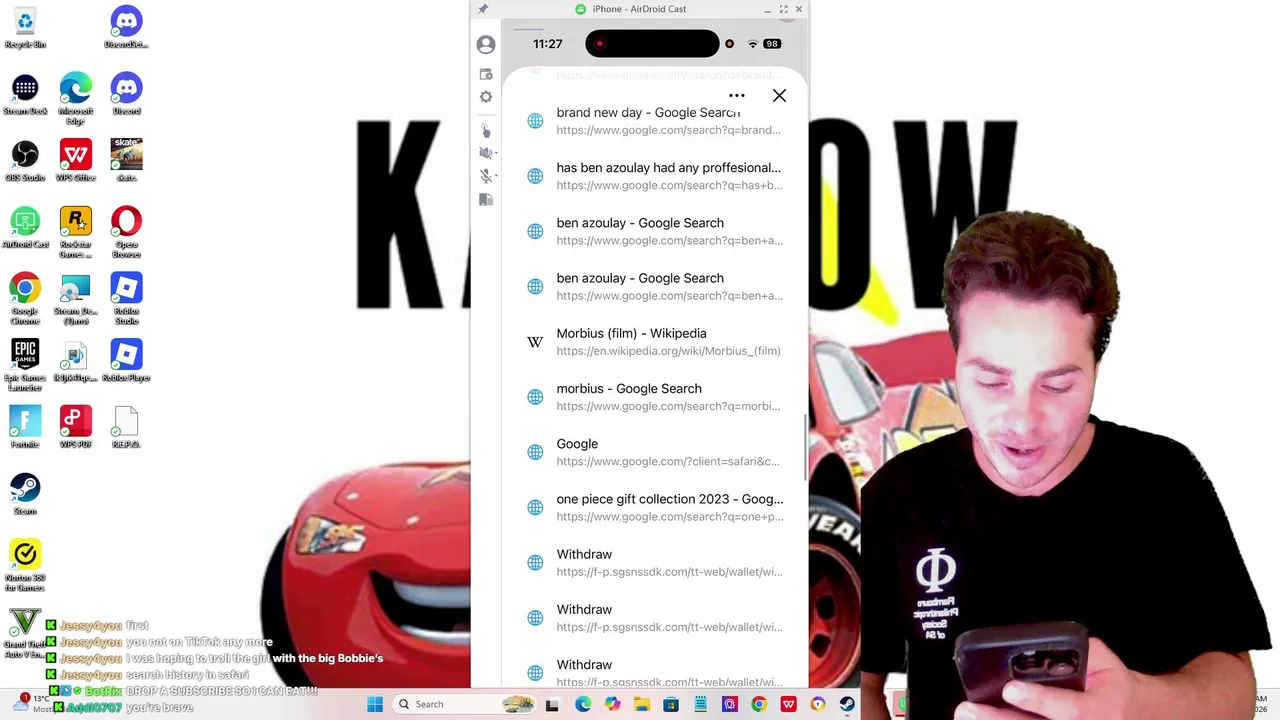Open 'brand new day - Google Search' entry

coord(655,121)
